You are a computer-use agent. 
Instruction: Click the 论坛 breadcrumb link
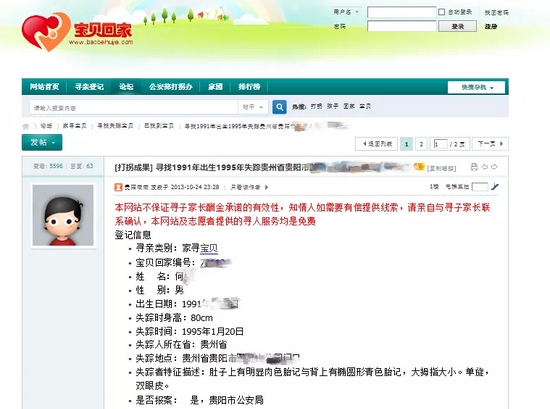(x=46, y=126)
